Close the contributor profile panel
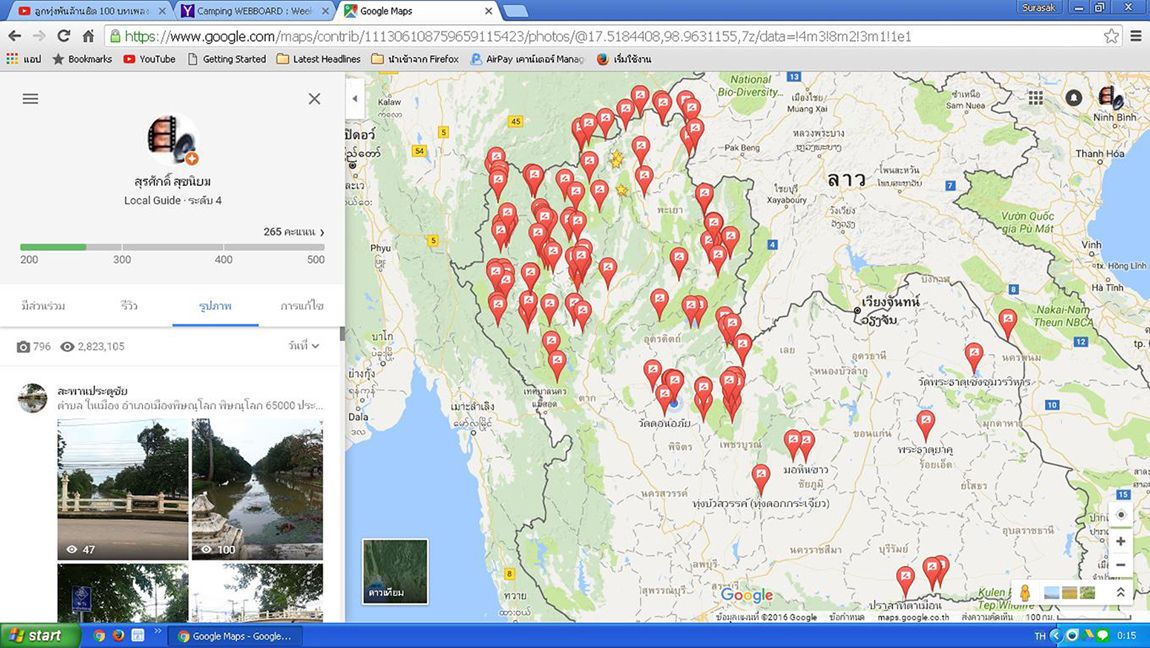 (x=314, y=99)
